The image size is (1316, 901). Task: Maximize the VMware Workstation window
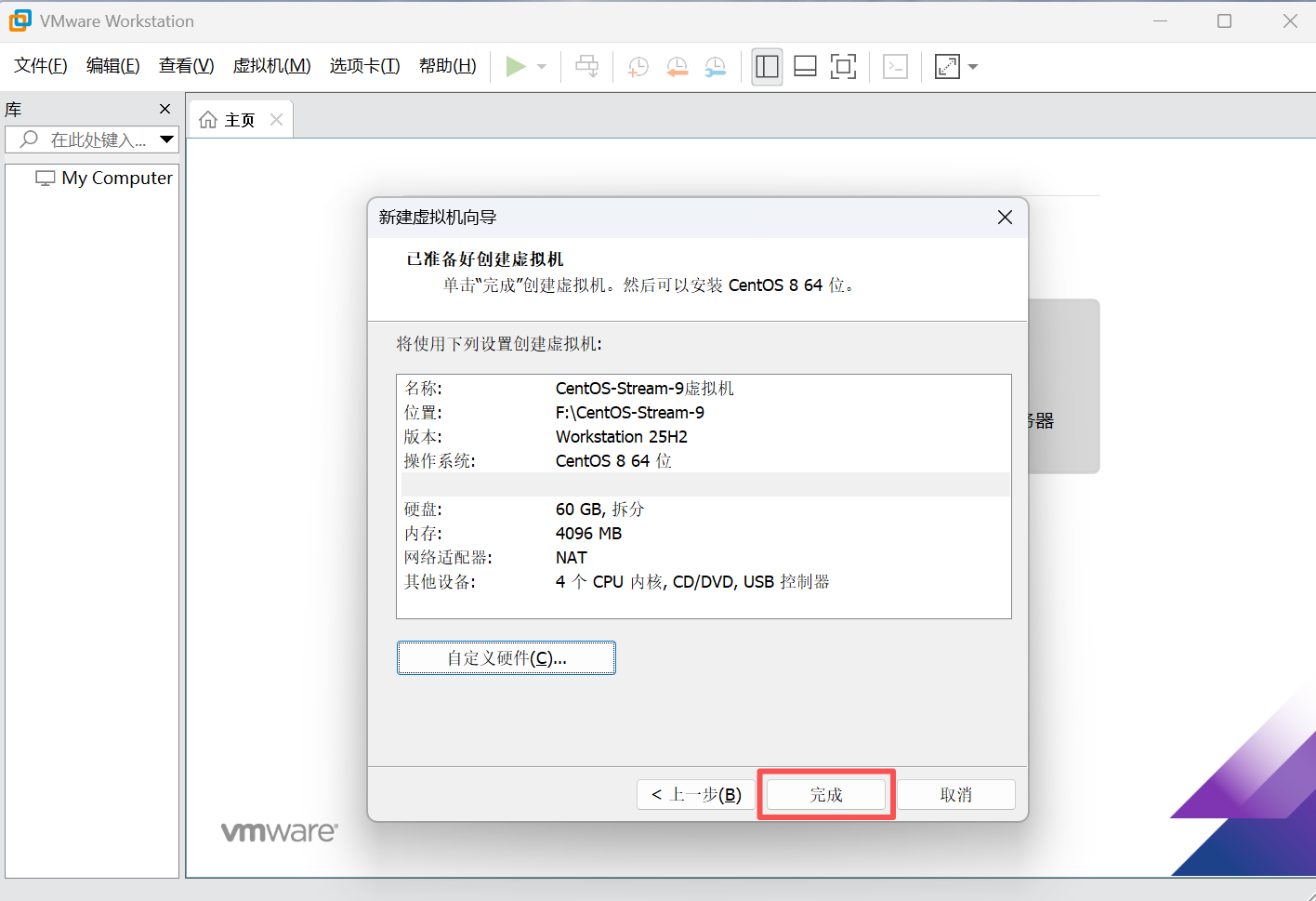pyautogui.click(x=1225, y=20)
